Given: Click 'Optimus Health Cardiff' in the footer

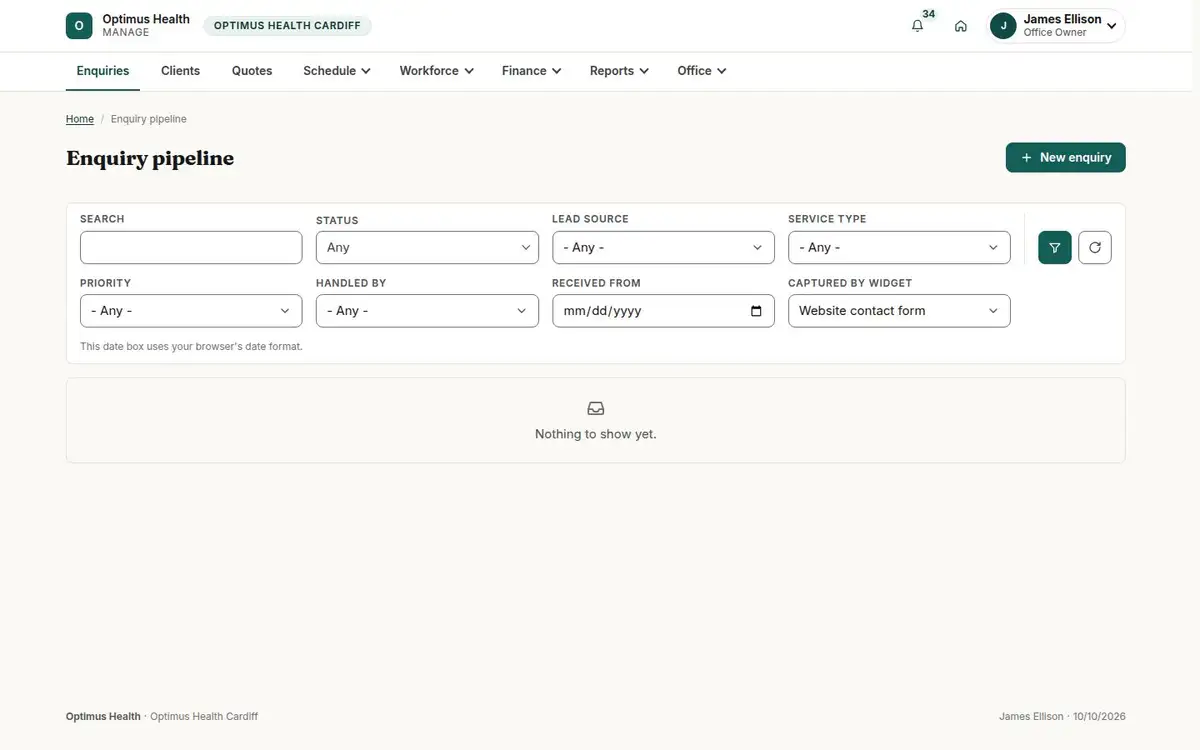Looking at the screenshot, I should point(204,716).
